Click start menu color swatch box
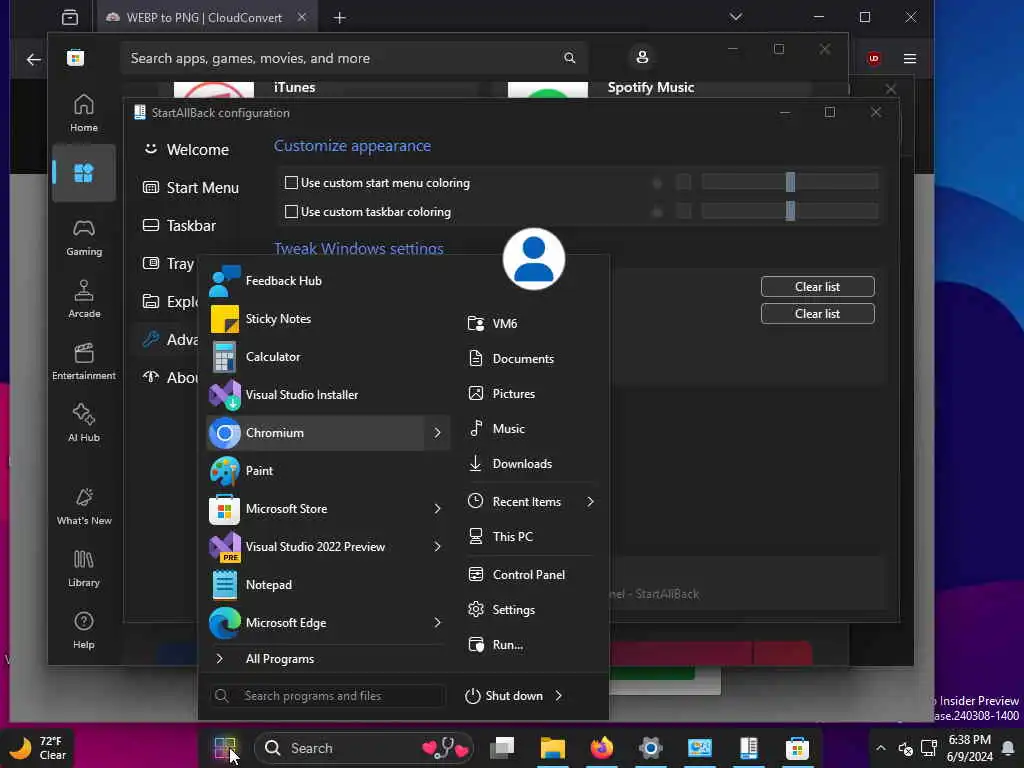This screenshot has height=768, width=1024. (684, 182)
